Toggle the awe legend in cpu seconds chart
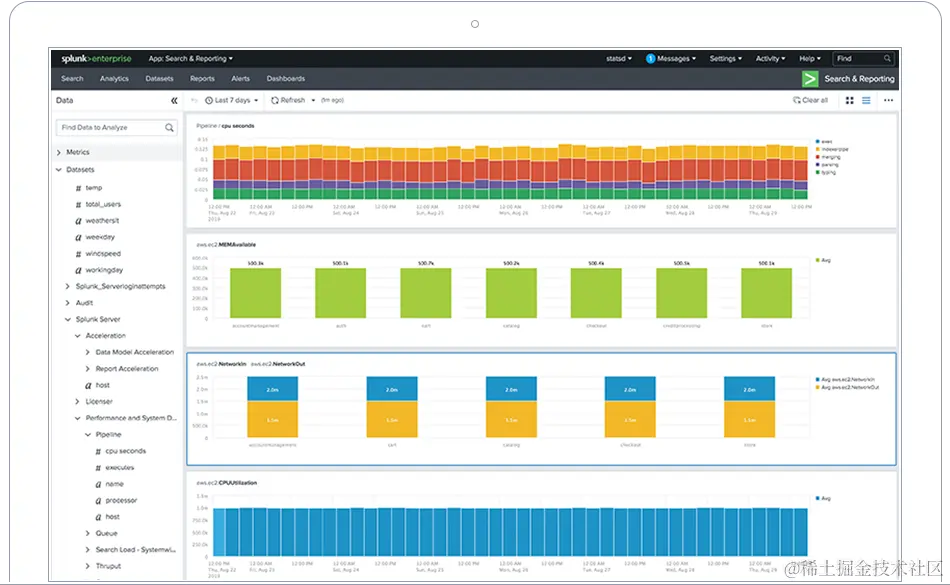The image size is (950, 585). point(826,142)
